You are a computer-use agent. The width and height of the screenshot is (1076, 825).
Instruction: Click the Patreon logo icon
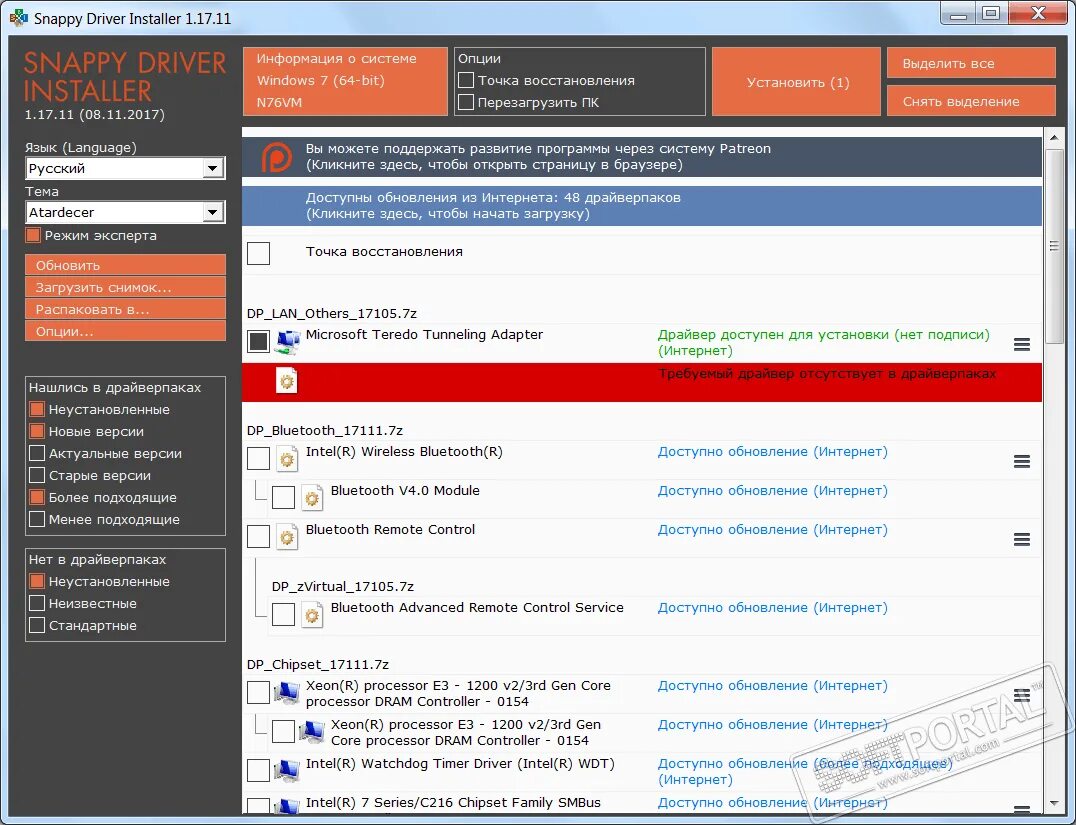point(277,157)
